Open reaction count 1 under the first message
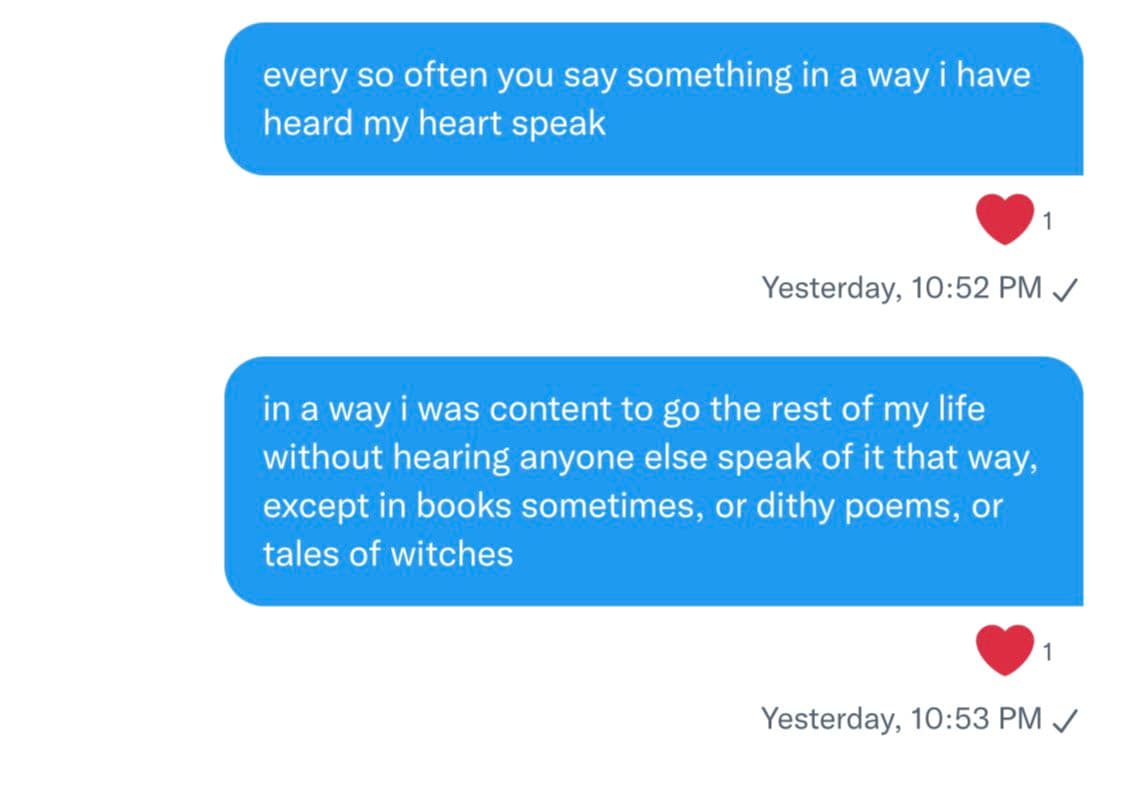 point(1046,222)
